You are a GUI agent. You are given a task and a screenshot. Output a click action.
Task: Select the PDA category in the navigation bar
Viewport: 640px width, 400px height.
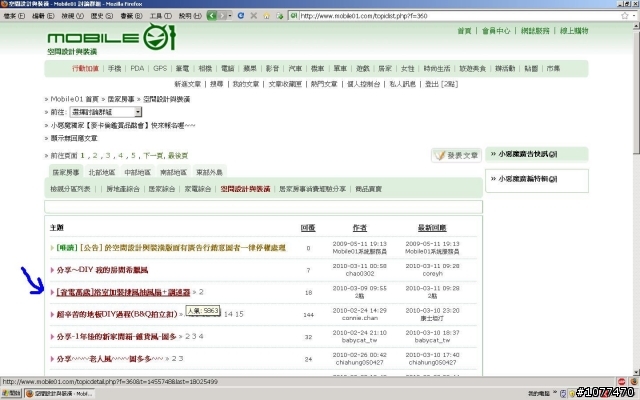pyautogui.click(x=137, y=68)
